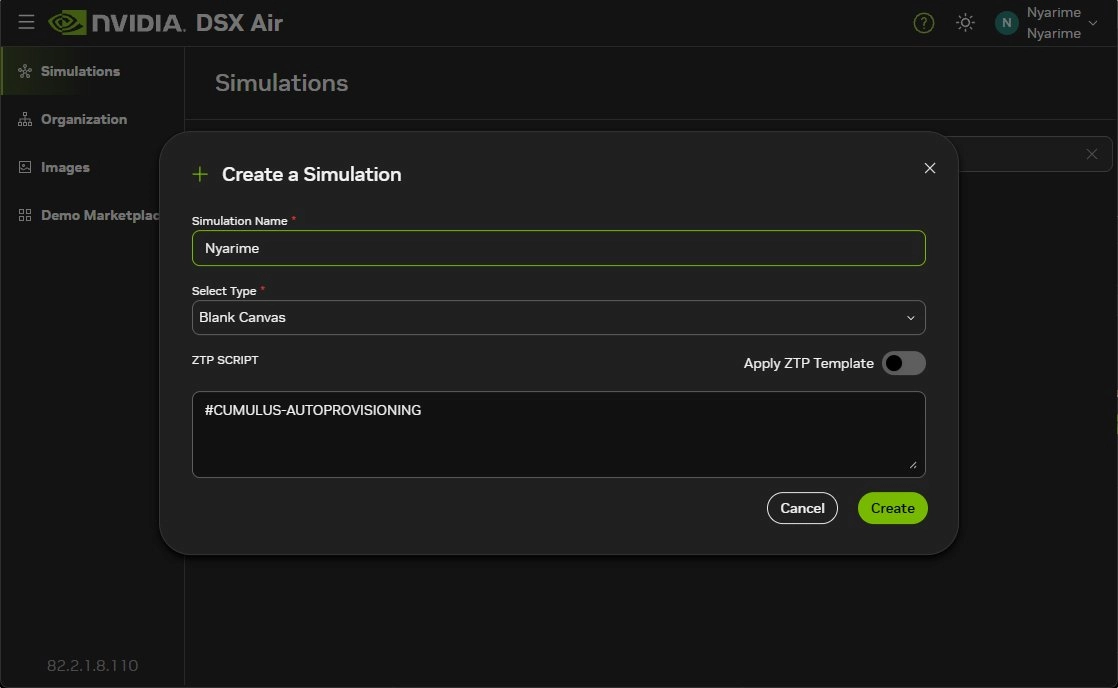Dismiss the background banner with X
The height and width of the screenshot is (688, 1118).
pos(1091,154)
